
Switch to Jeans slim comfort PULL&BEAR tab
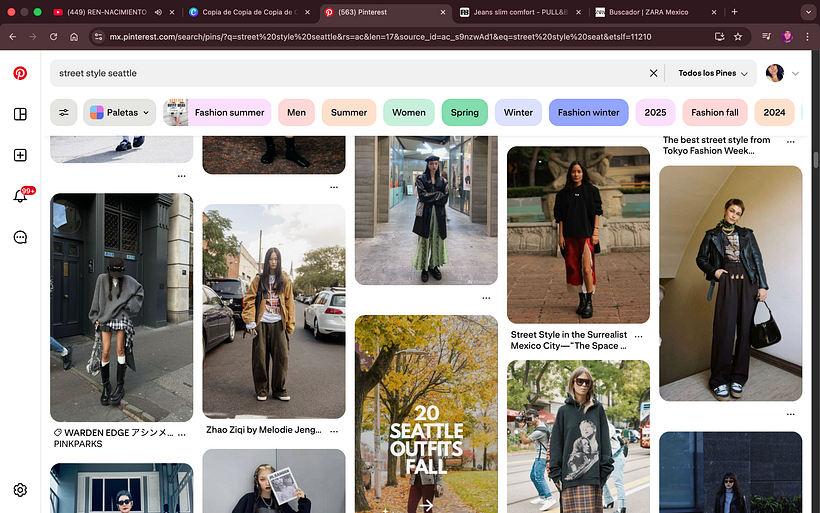coord(518,12)
